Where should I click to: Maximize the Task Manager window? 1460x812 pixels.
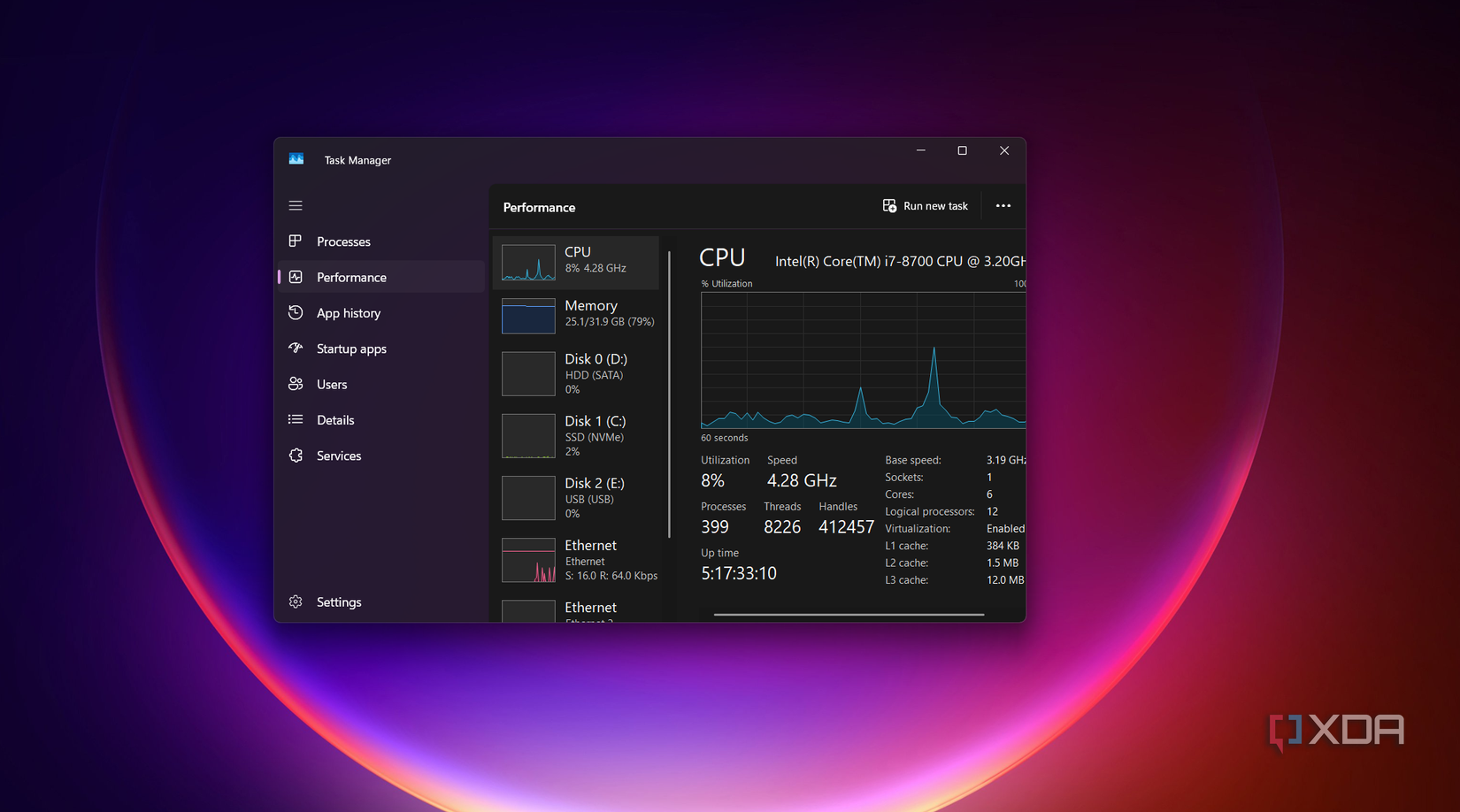[x=963, y=151]
